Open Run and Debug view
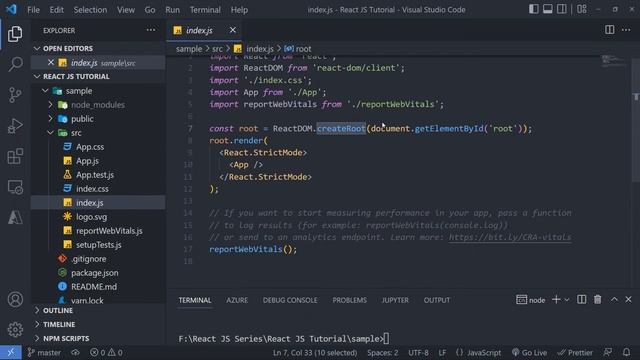Viewport: 640px width, 360px height. [x=15, y=126]
